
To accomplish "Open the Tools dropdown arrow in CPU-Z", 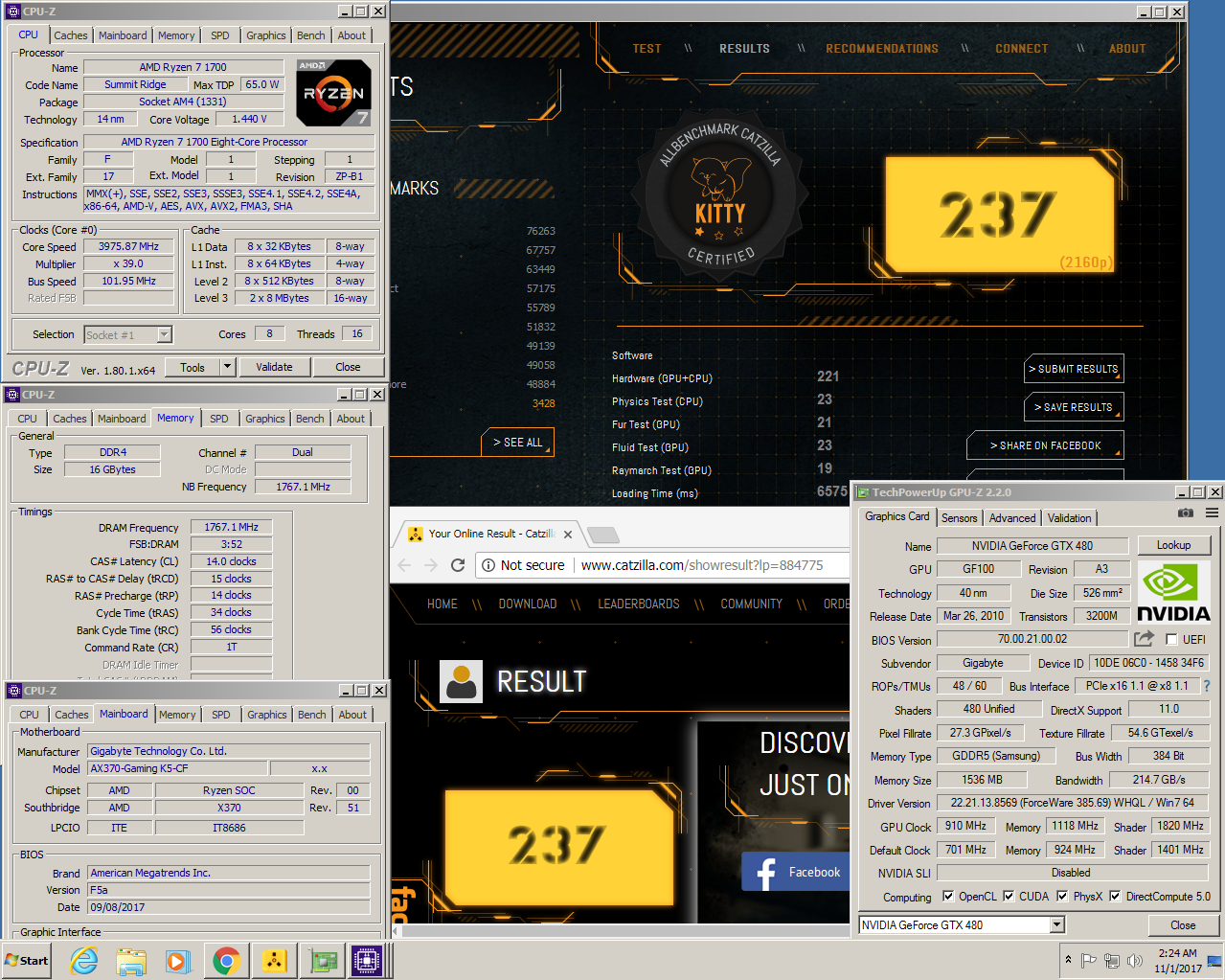I will tap(227, 367).
